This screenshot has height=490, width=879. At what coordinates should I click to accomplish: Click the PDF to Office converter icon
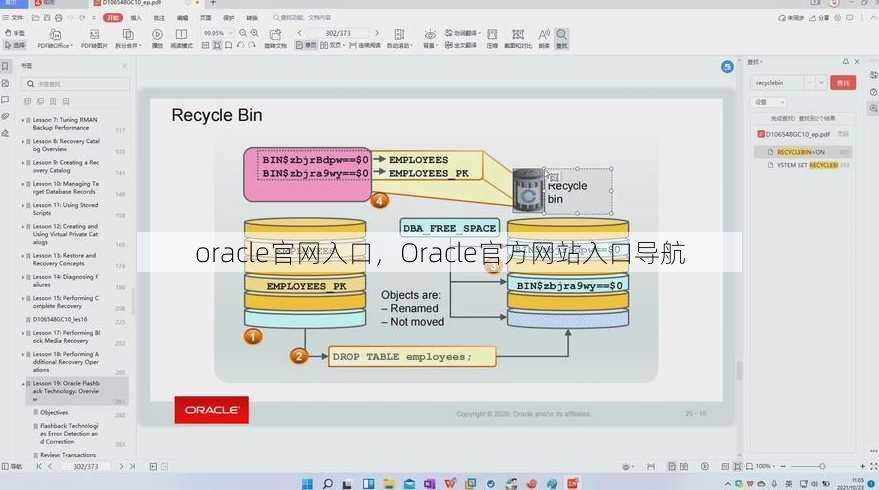click(x=55, y=35)
